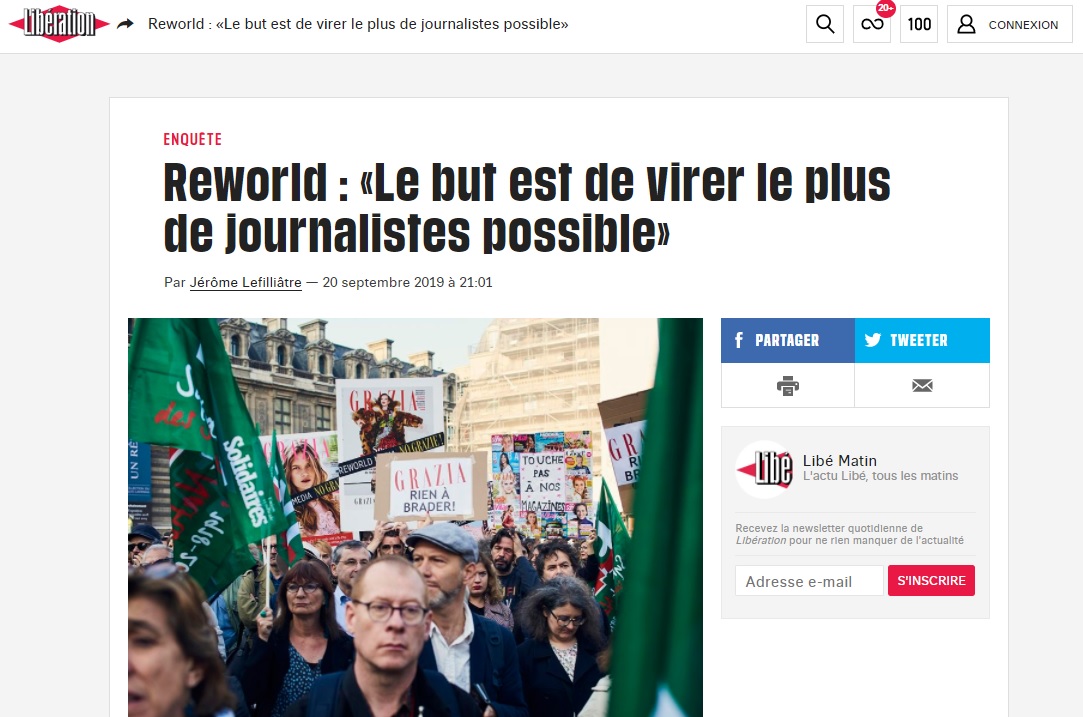Open the infinity feed icon with 20+ badge
Viewport: 1083px width, 717px height.
click(x=872, y=24)
